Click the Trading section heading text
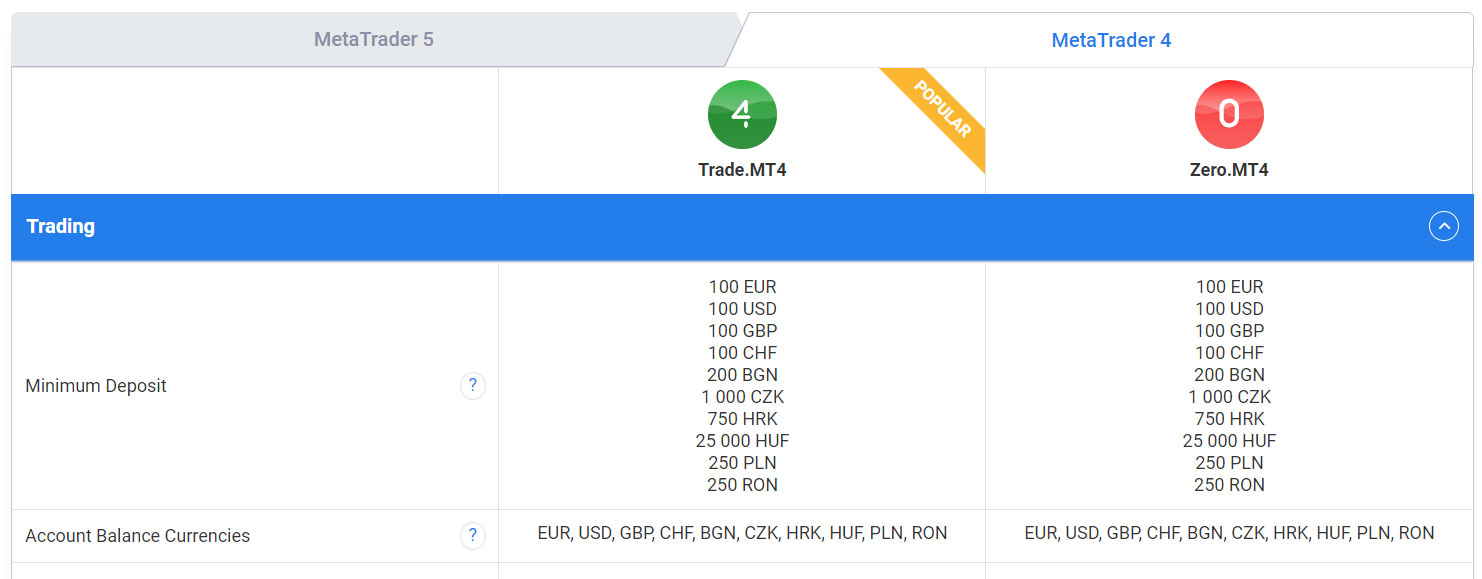The width and height of the screenshot is (1482, 579). (x=61, y=227)
